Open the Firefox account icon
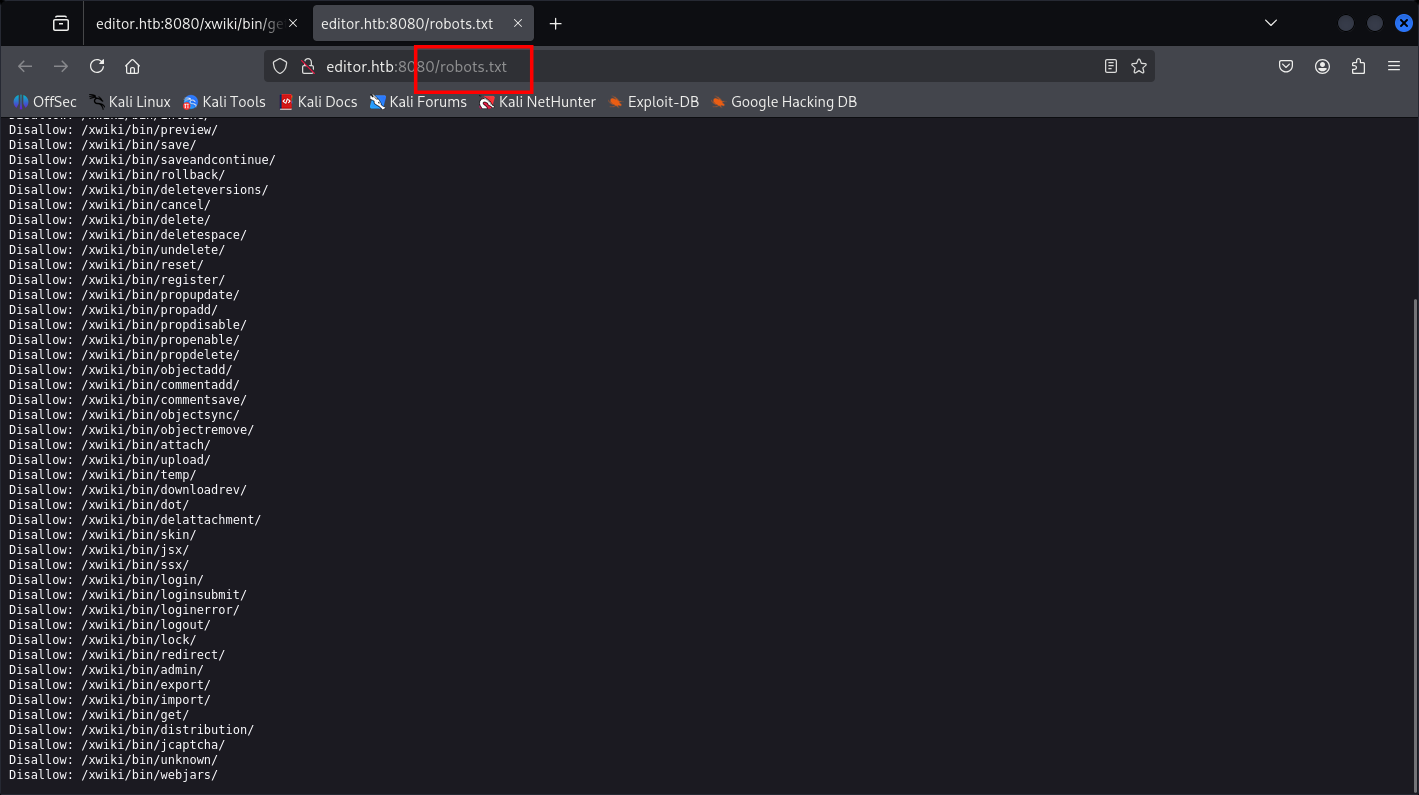Screen dimensions: 1419x795 1323,66
